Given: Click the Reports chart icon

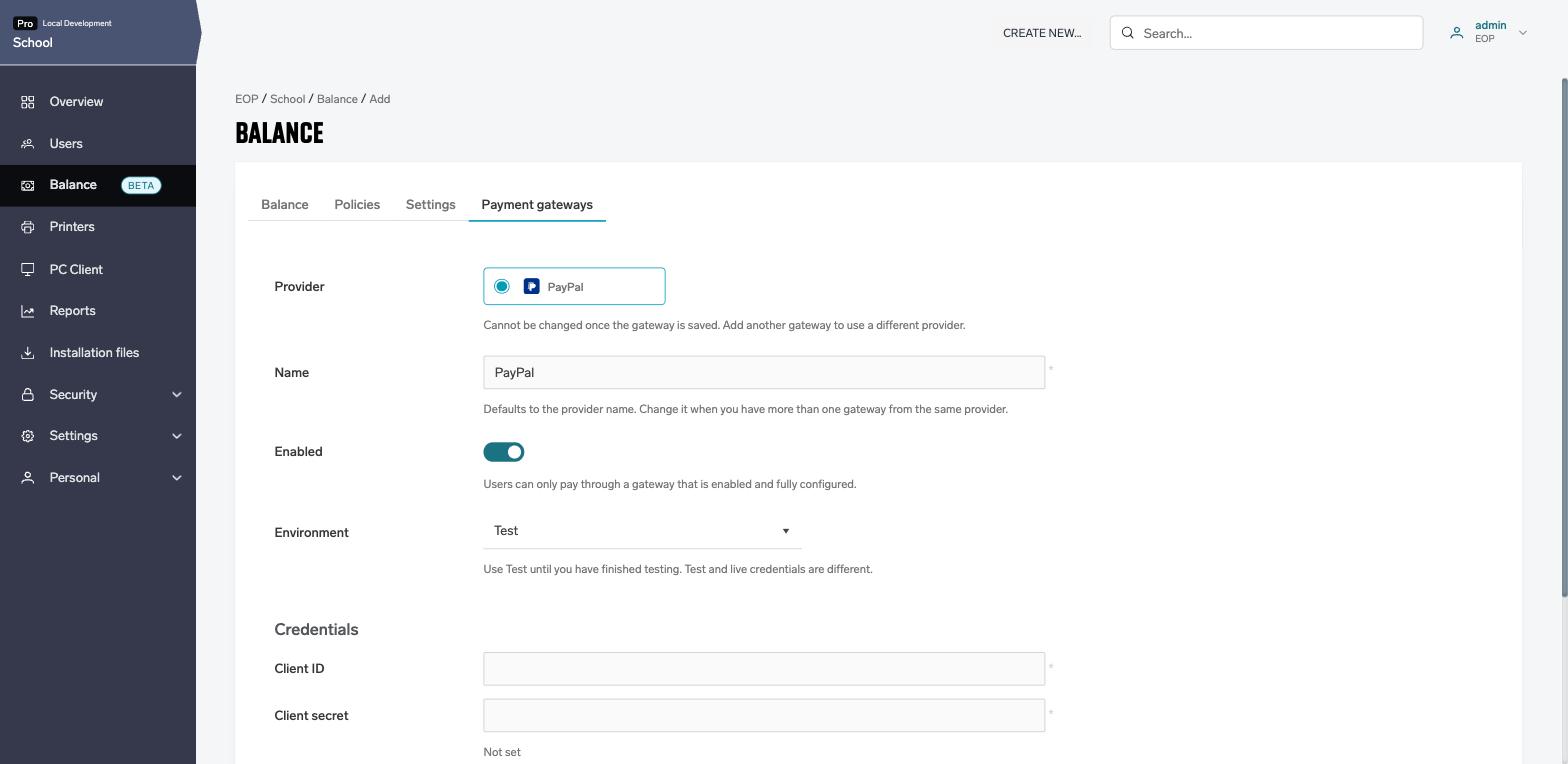Looking at the screenshot, I should 28,311.
